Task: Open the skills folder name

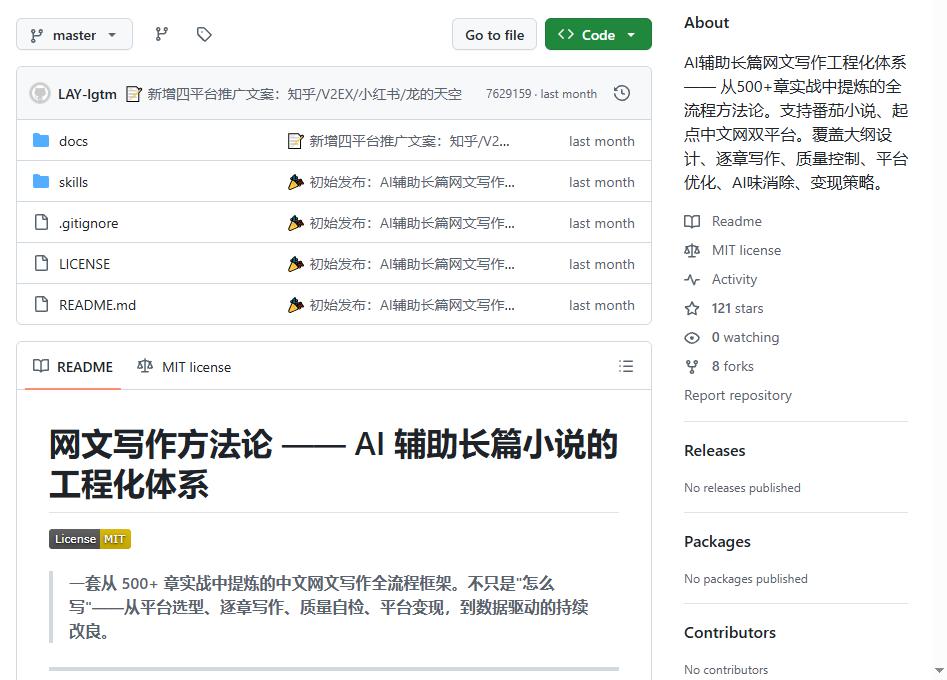Action: [73, 182]
